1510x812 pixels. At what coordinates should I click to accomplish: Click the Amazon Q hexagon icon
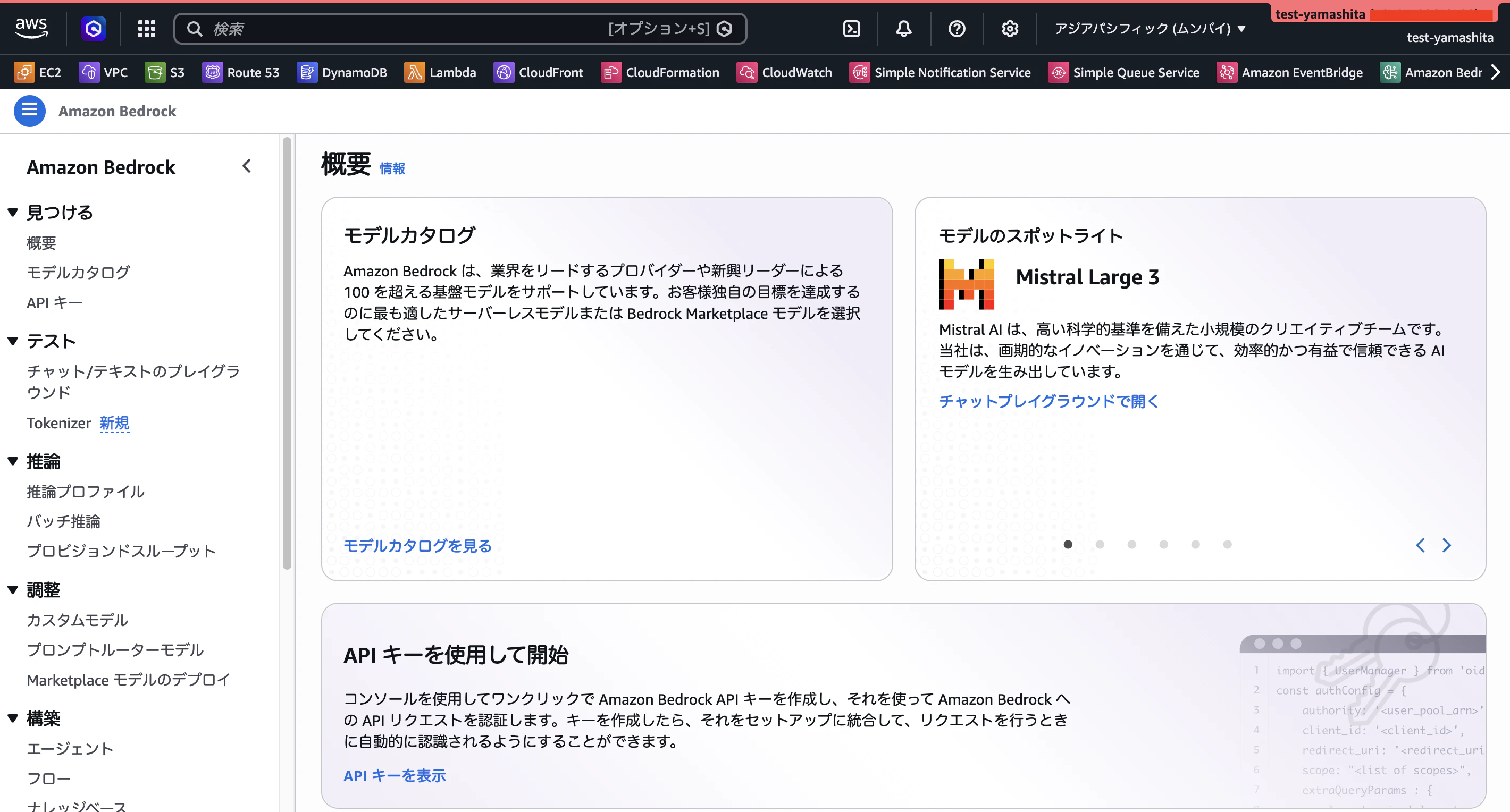pos(93,28)
